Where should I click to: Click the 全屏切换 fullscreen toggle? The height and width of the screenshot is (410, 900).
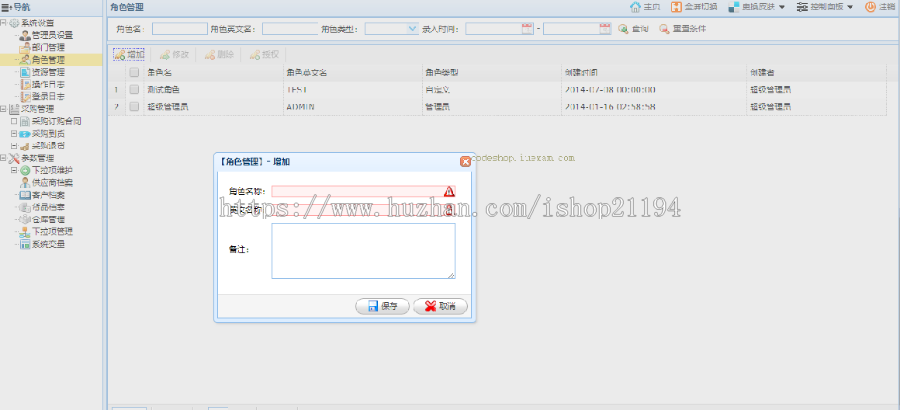pos(695,7)
